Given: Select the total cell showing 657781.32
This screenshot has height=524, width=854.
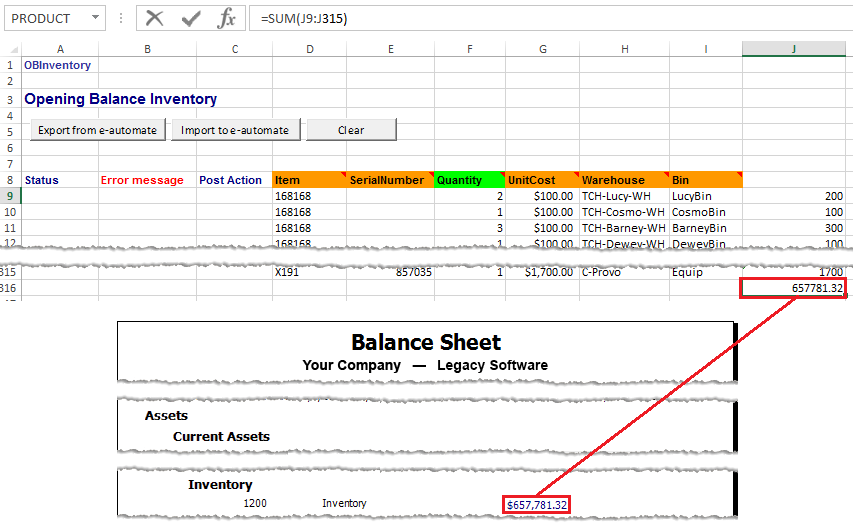Looking at the screenshot, I should coord(794,288).
